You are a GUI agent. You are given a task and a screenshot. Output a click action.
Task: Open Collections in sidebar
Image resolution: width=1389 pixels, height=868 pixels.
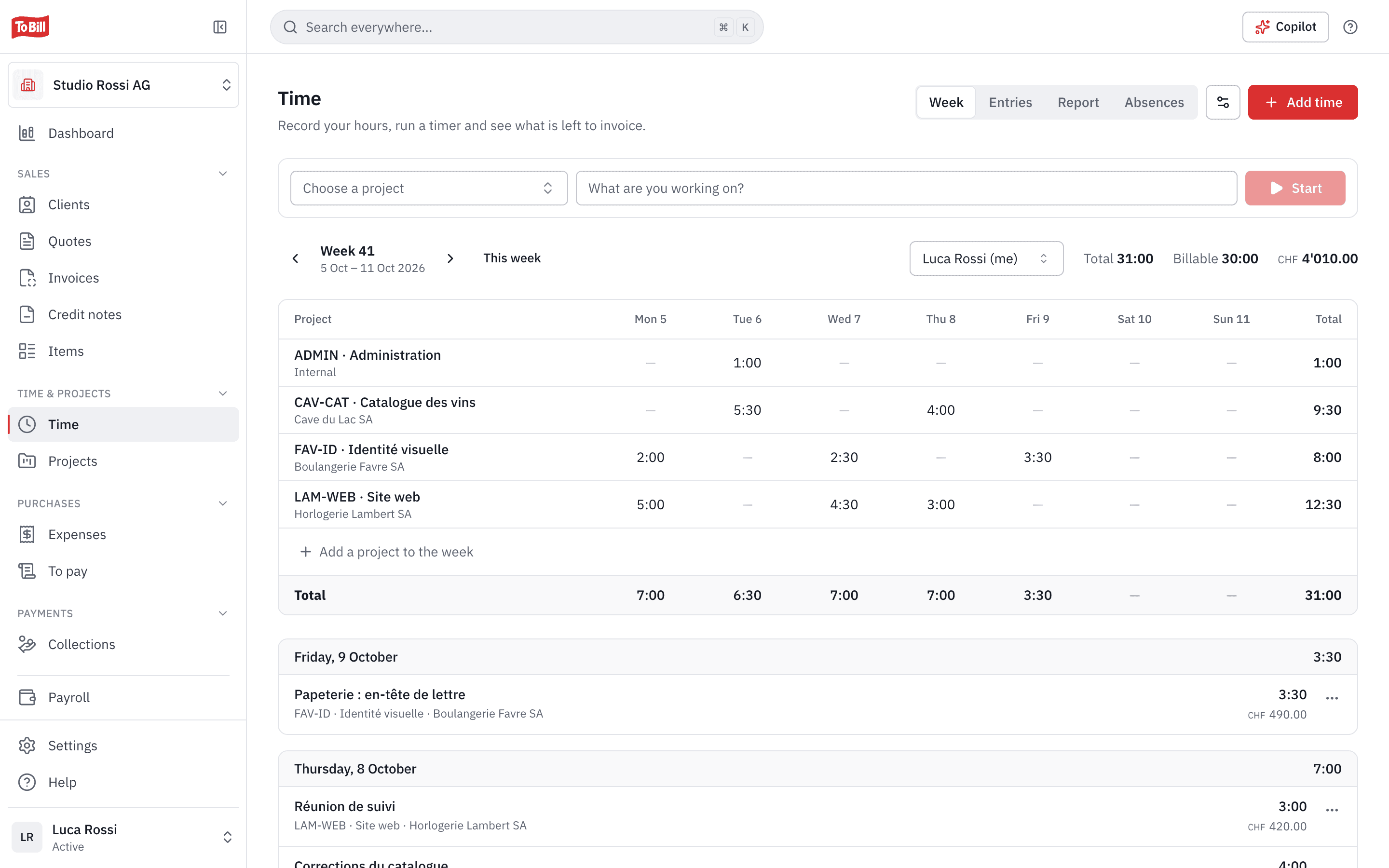tap(123, 644)
